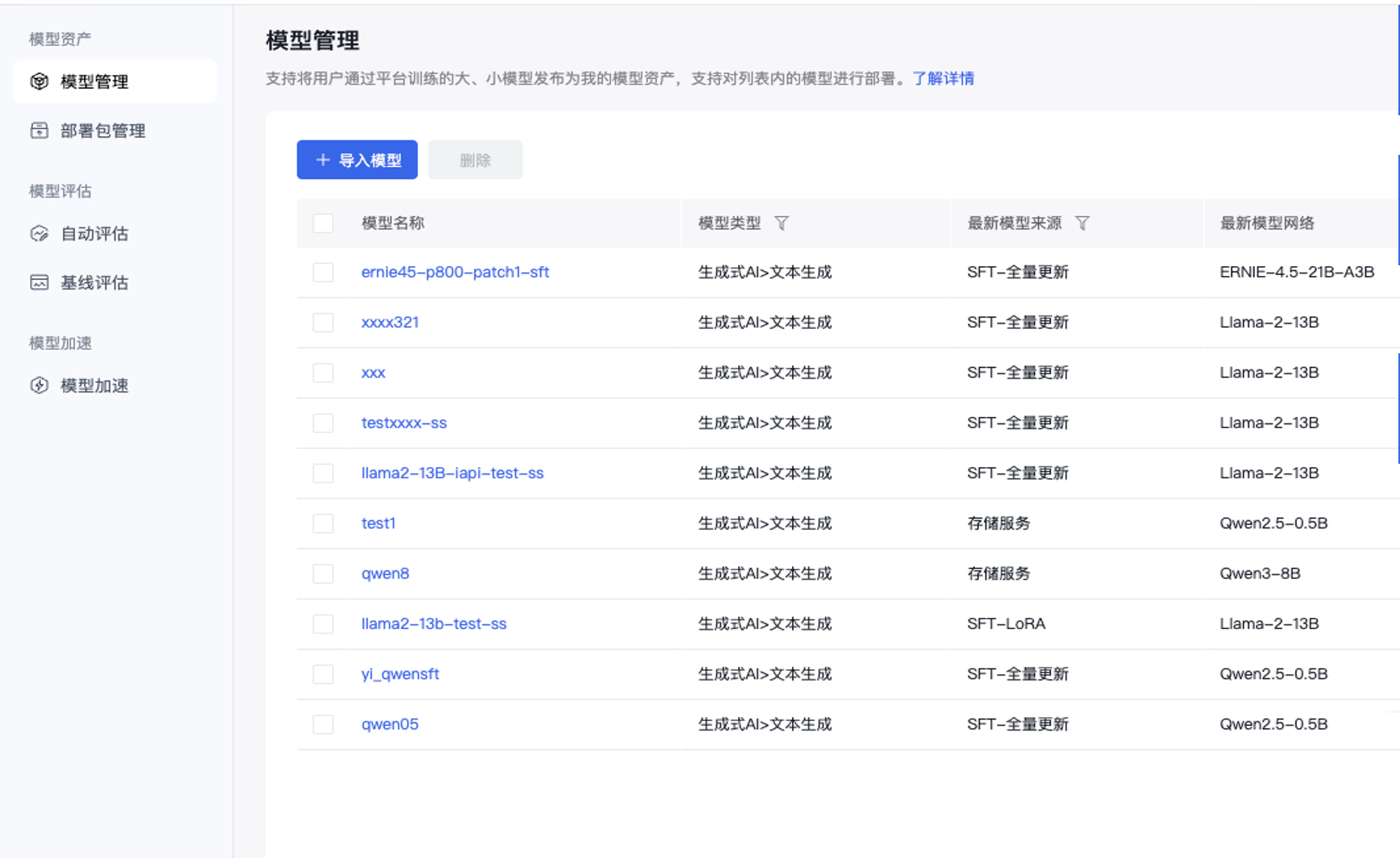This screenshot has height=863, width=1400.
Task: Tick the qwen05 row checkbox
Action: point(323,724)
